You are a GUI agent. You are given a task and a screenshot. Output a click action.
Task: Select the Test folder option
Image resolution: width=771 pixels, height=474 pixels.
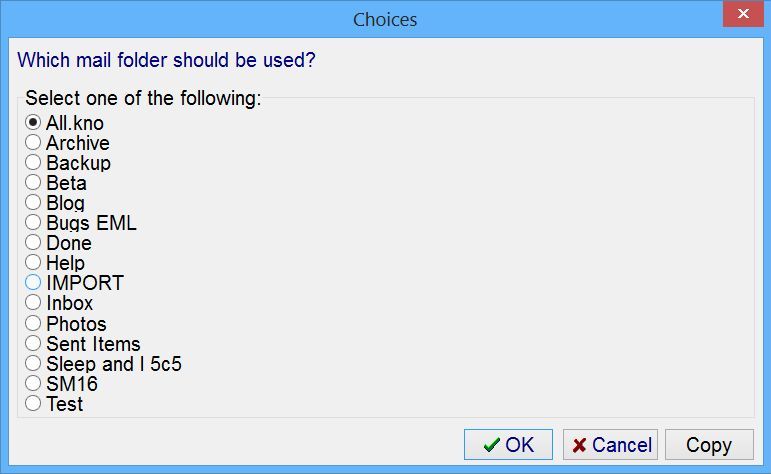pos(33,404)
